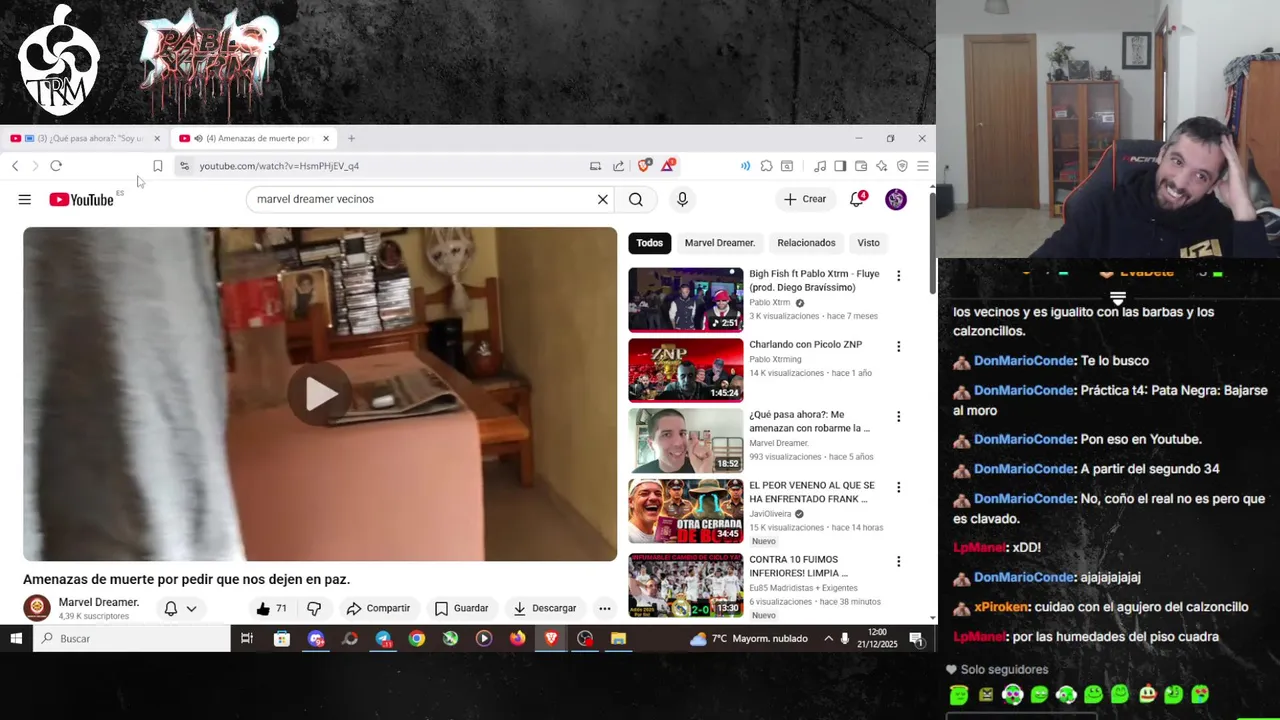Share this page from the address bar
The image size is (1280, 720).
pyautogui.click(x=618, y=166)
